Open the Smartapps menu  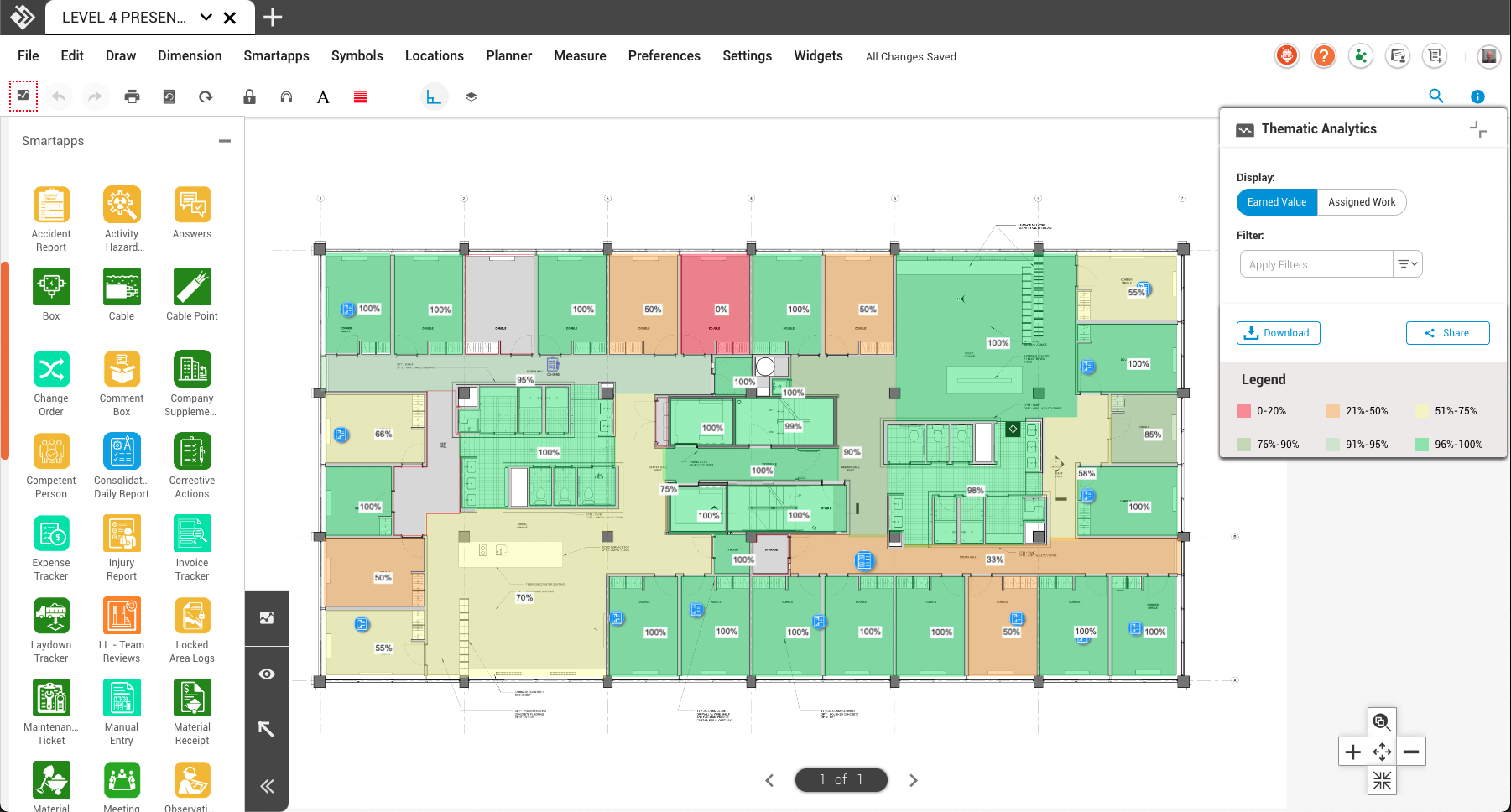point(276,56)
